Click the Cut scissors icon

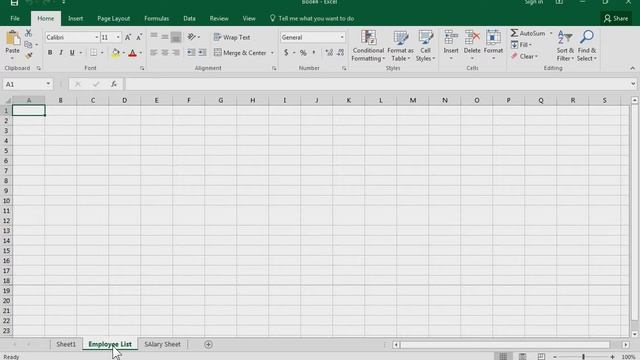coord(28,33)
